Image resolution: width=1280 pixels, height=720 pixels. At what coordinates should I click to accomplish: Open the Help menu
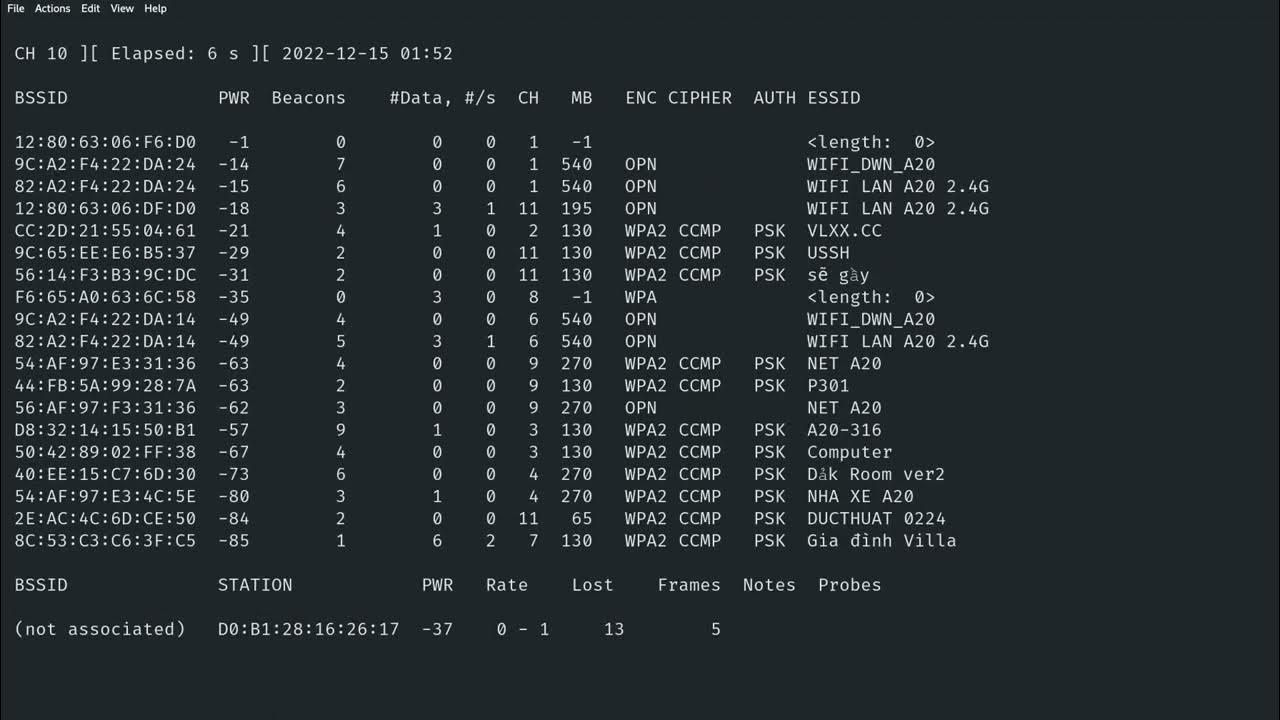click(155, 8)
